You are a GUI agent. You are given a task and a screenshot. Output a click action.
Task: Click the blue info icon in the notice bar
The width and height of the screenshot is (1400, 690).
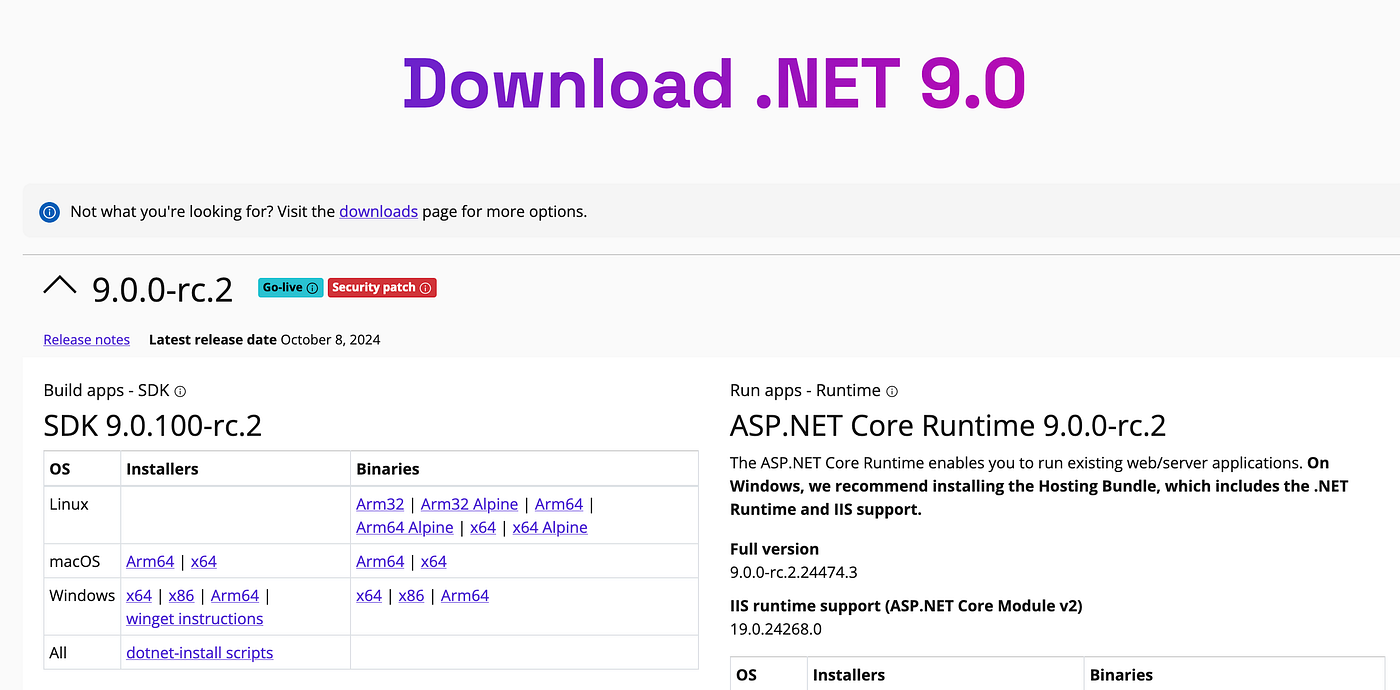click(49, 212)
